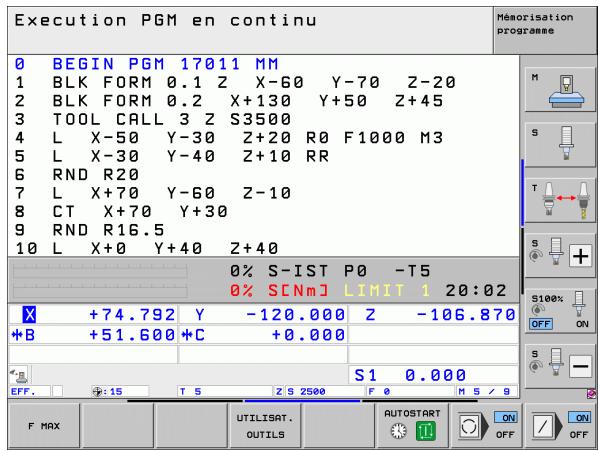
Task: Click the Execution PGM en continu title
Action: (166, 20)
